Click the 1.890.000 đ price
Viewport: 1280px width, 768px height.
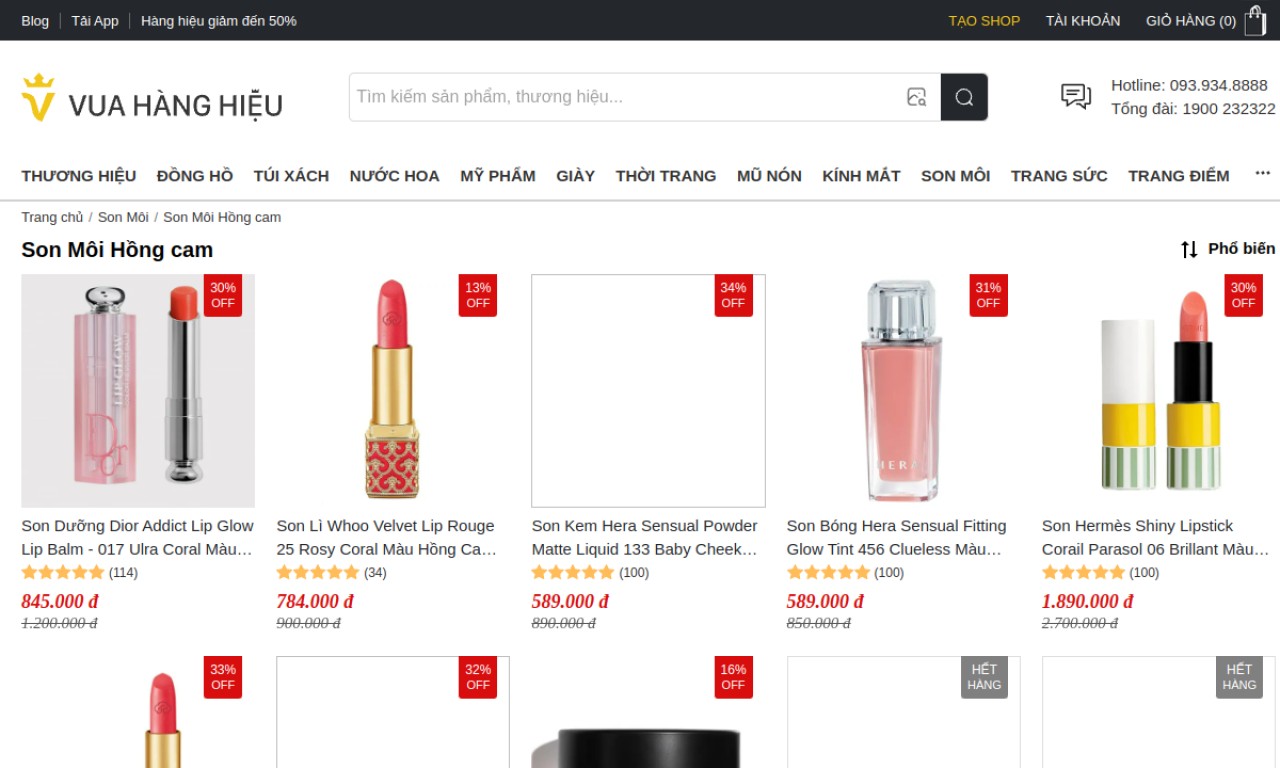[x=1088, y=601]
